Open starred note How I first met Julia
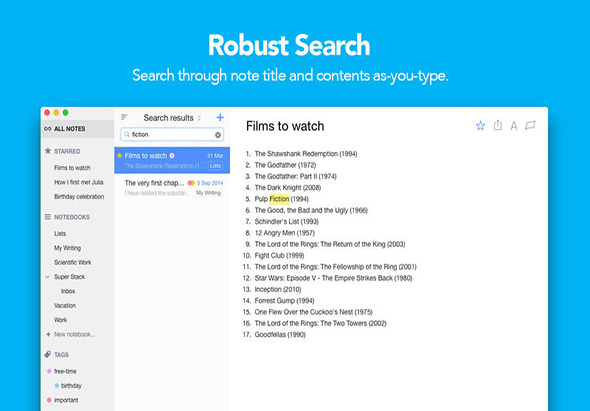Image resolution: width=590 pixels, height=411 pixels. 79,182
